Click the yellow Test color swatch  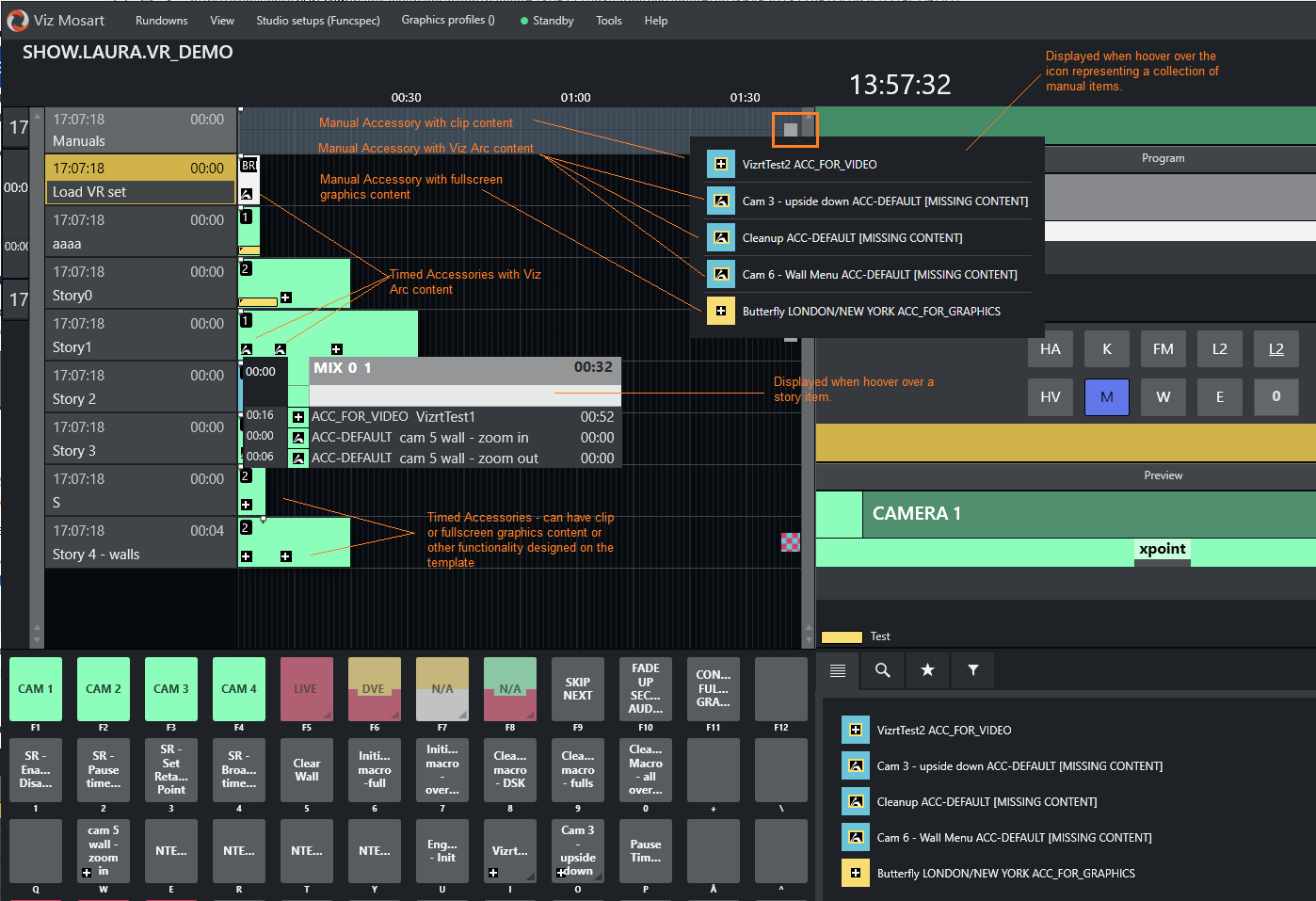tap(842, 637)
